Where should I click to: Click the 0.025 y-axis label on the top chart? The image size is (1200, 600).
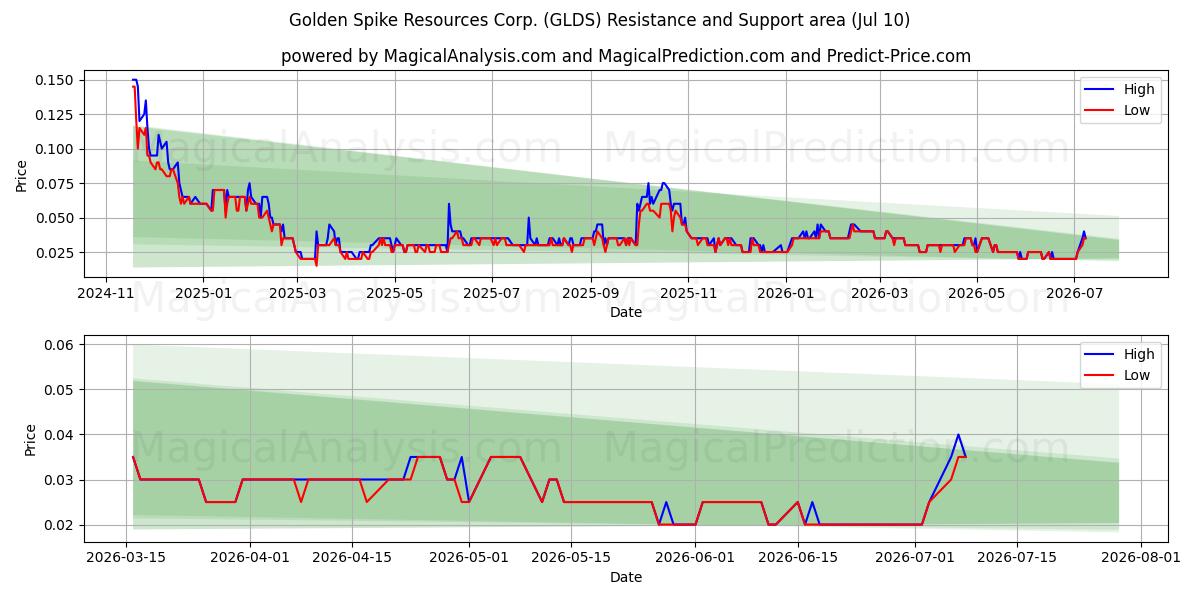[x=56, y=253]
